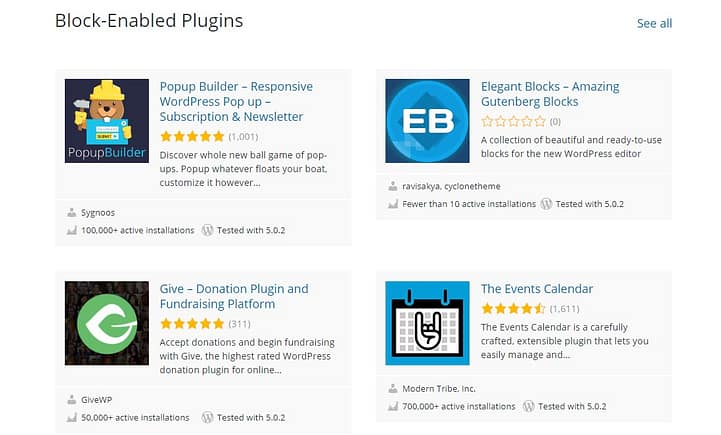Click the author icon beside Sygnoos

72,212
